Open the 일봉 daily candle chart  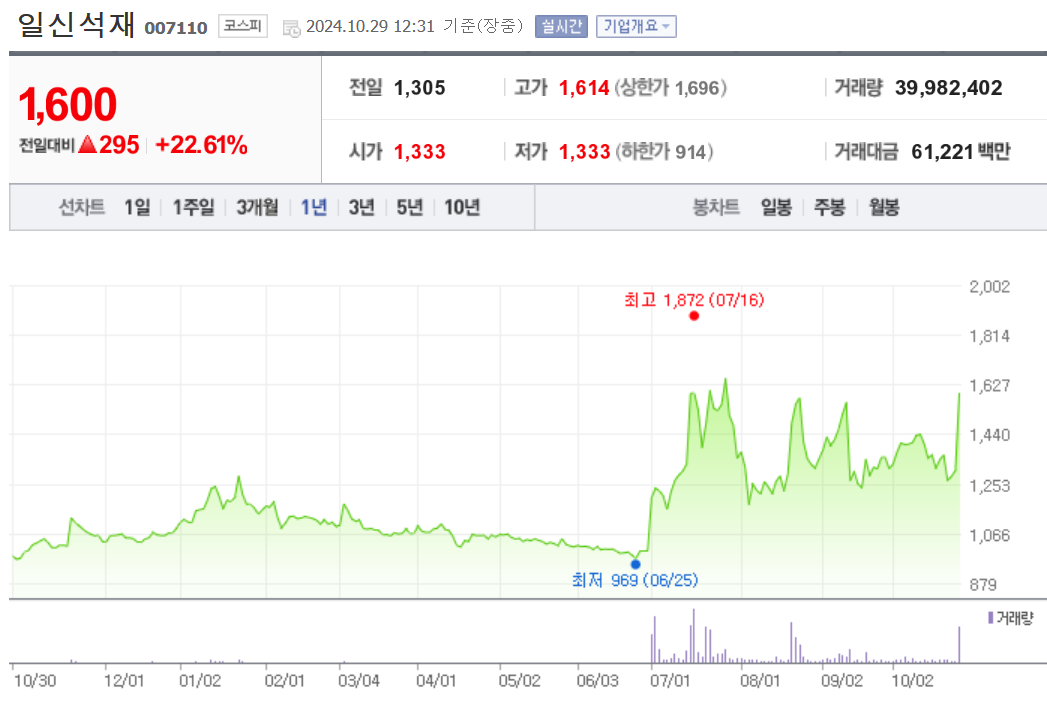pyautogui.click(x=776, y=208)
